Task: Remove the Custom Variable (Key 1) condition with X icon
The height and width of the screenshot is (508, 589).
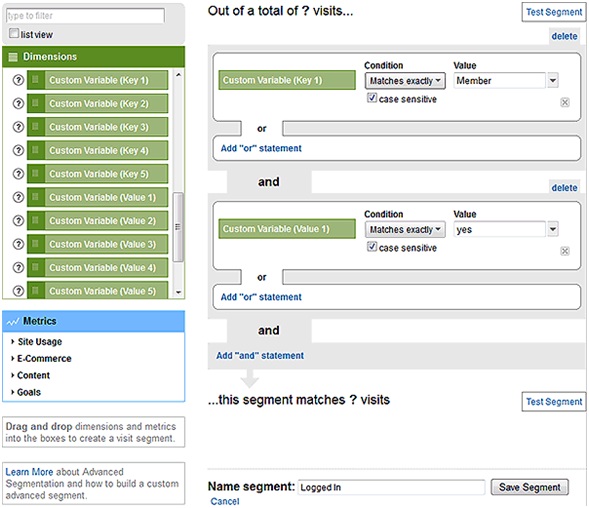Action: [x=565, y=102]
